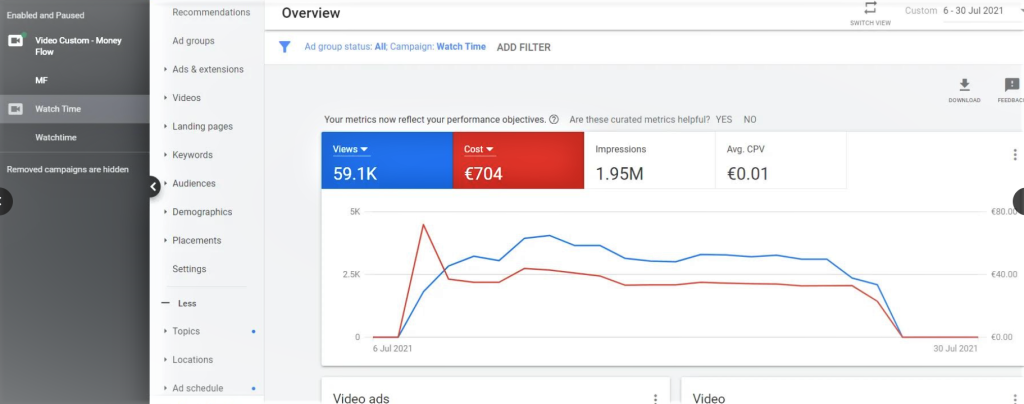1024x404 pixels.
Task: Answer YES to curated metrics helpful
Action: tap(724, 119)
